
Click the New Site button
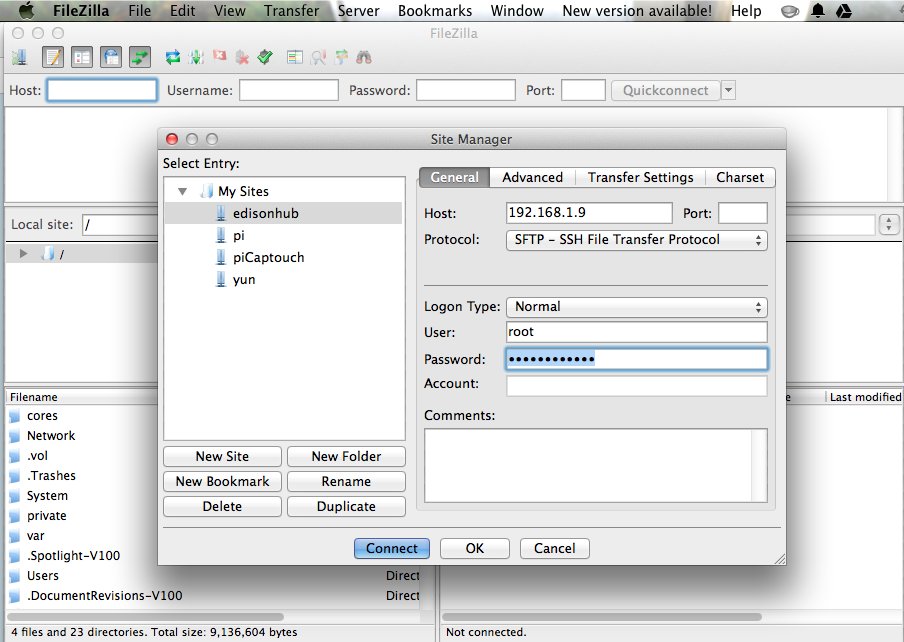coord(223,456)
